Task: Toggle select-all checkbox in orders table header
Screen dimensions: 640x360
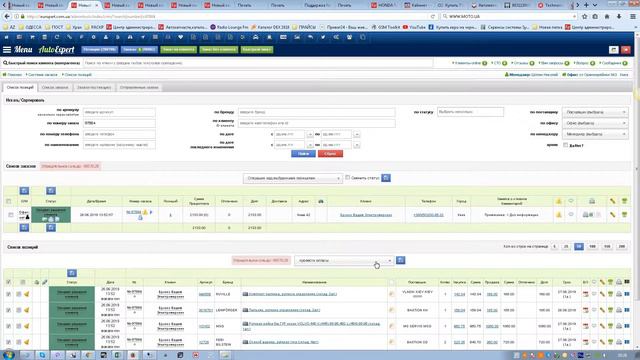Action: (x=9, y=201)
